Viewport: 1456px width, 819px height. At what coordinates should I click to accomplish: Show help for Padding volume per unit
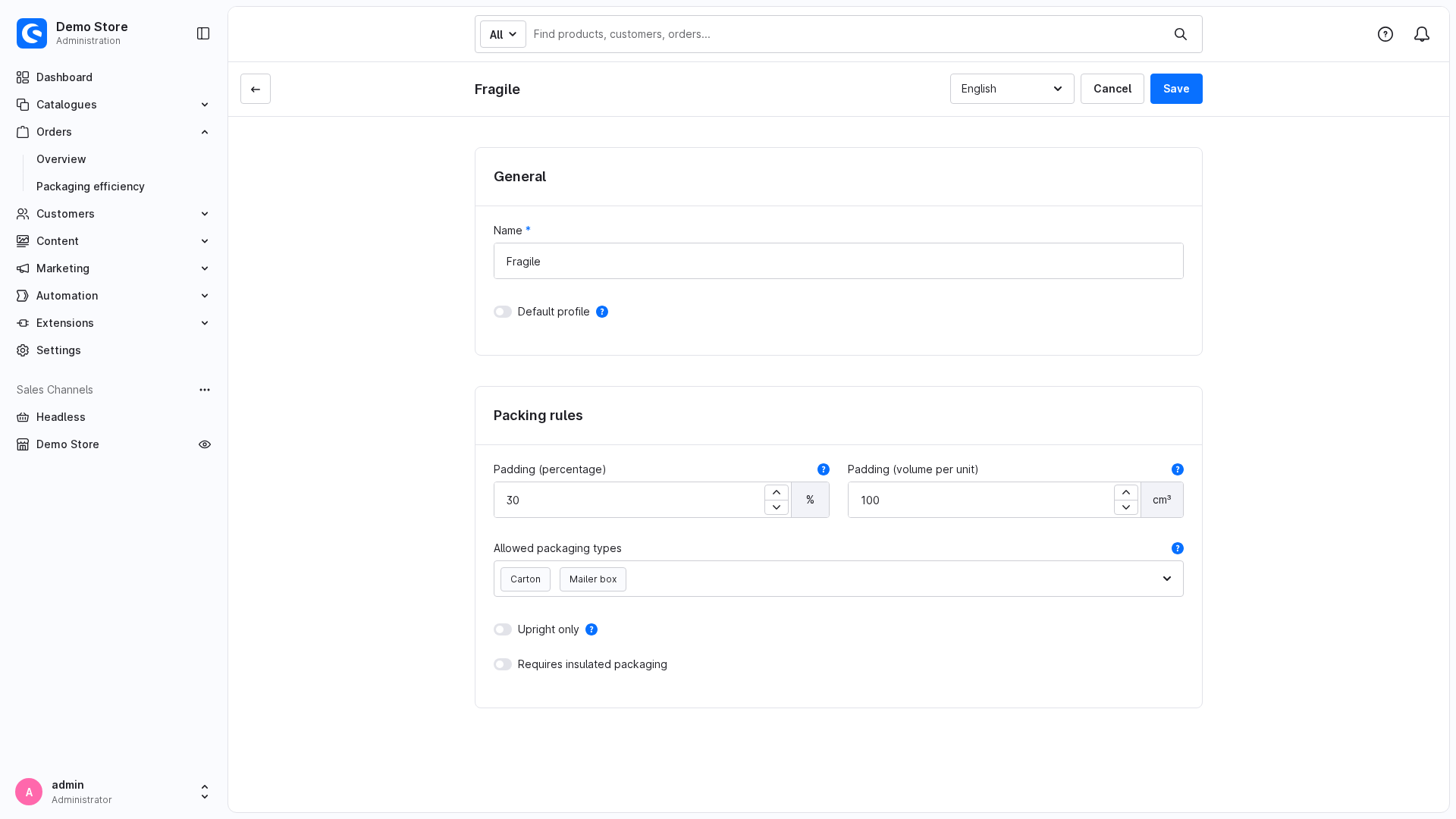point(1178,469)
